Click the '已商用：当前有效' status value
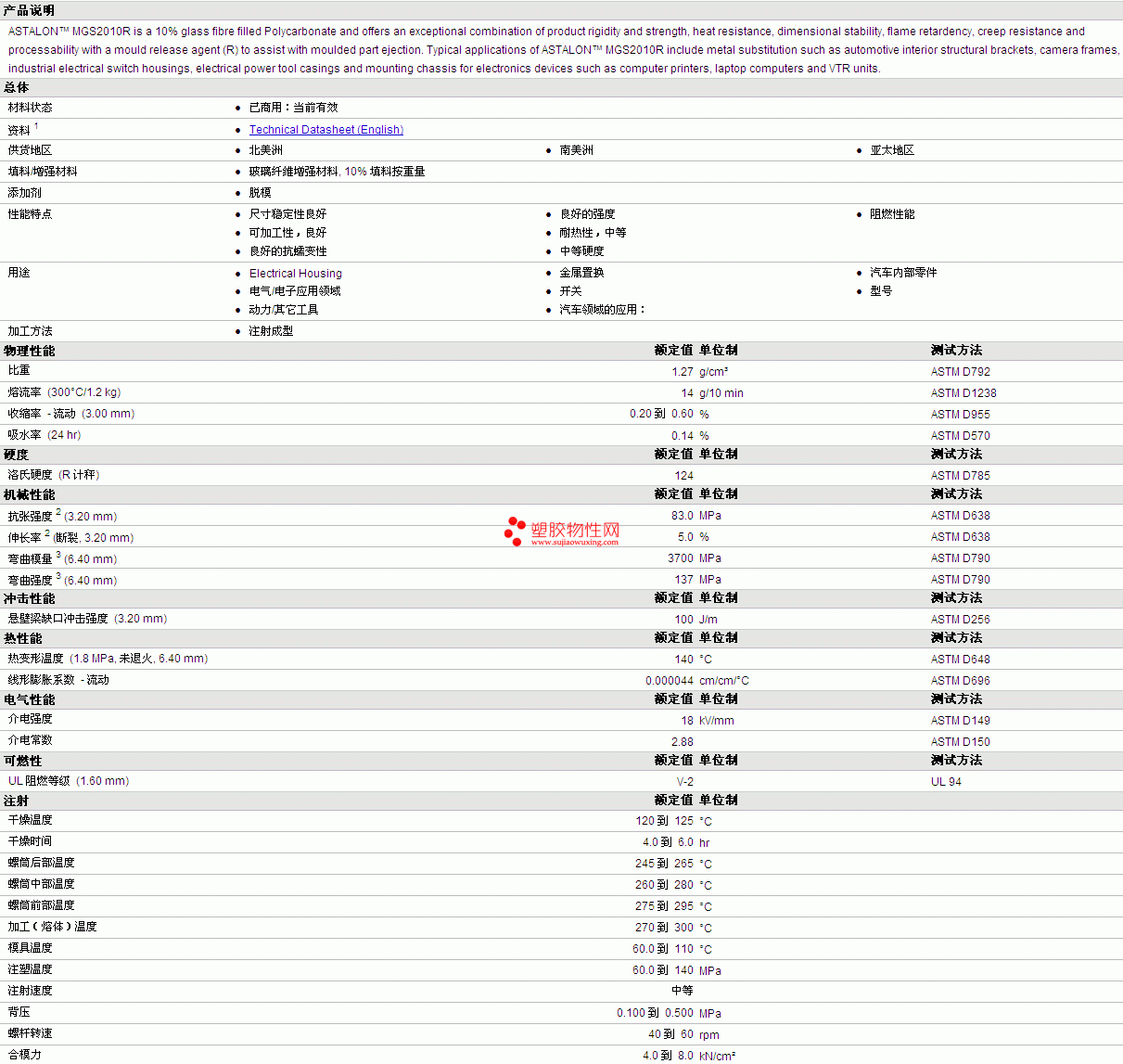Viewport: 1123px width, 1064px height. click(x=293, y=108)
